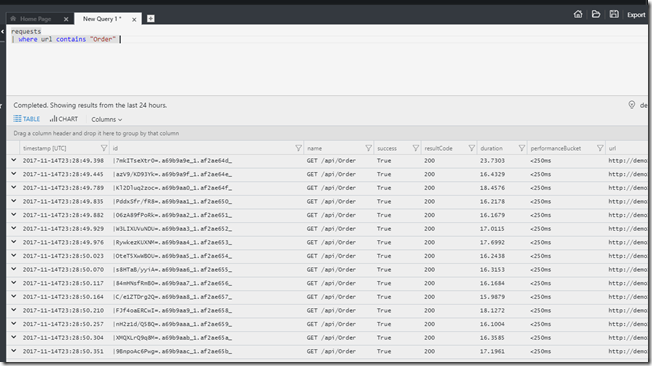Close the New Query 1 tab
652x366 pixels.
(x=134, y=19)
